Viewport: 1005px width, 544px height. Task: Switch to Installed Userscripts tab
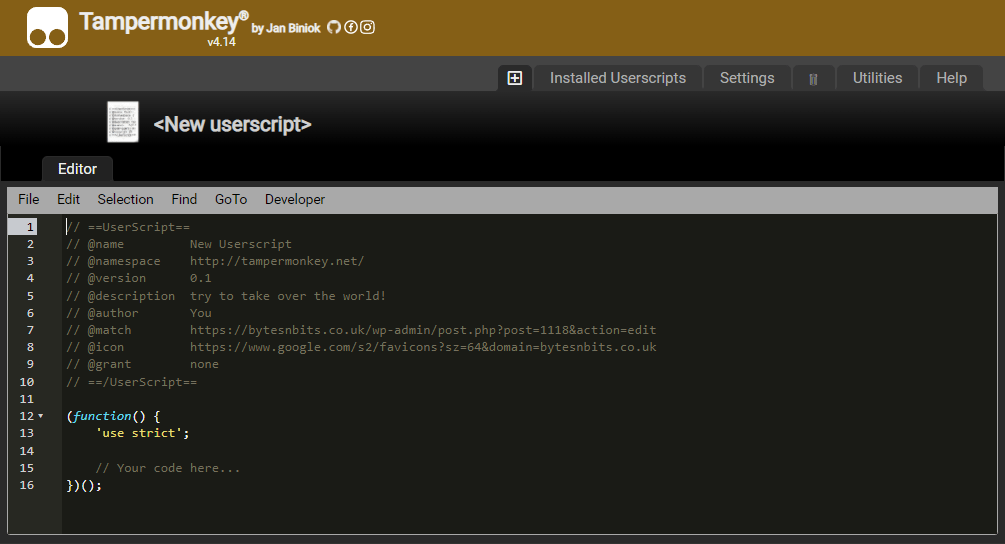point(618,78)
